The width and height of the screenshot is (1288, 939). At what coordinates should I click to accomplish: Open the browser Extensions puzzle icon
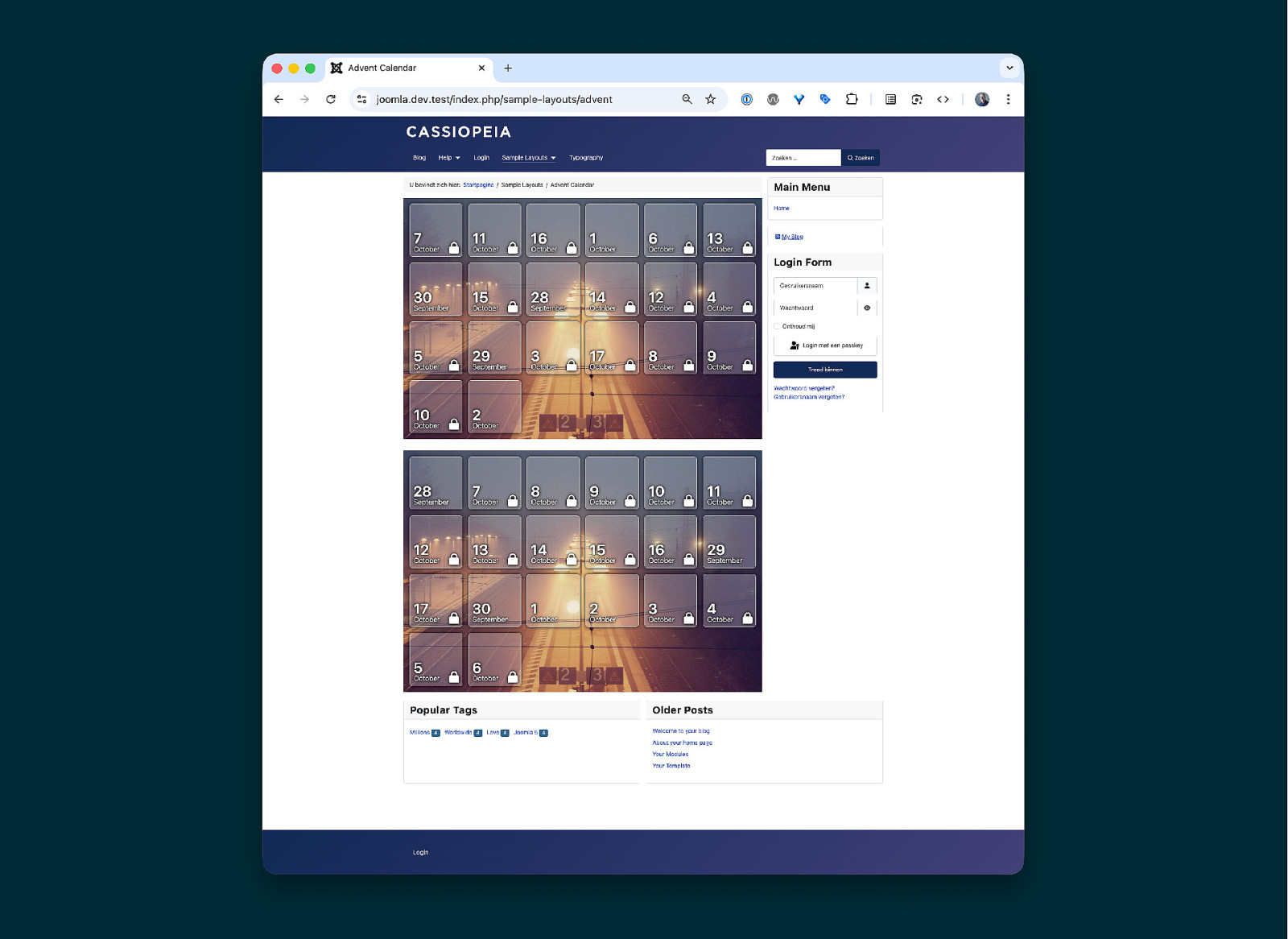pos(851,99)
